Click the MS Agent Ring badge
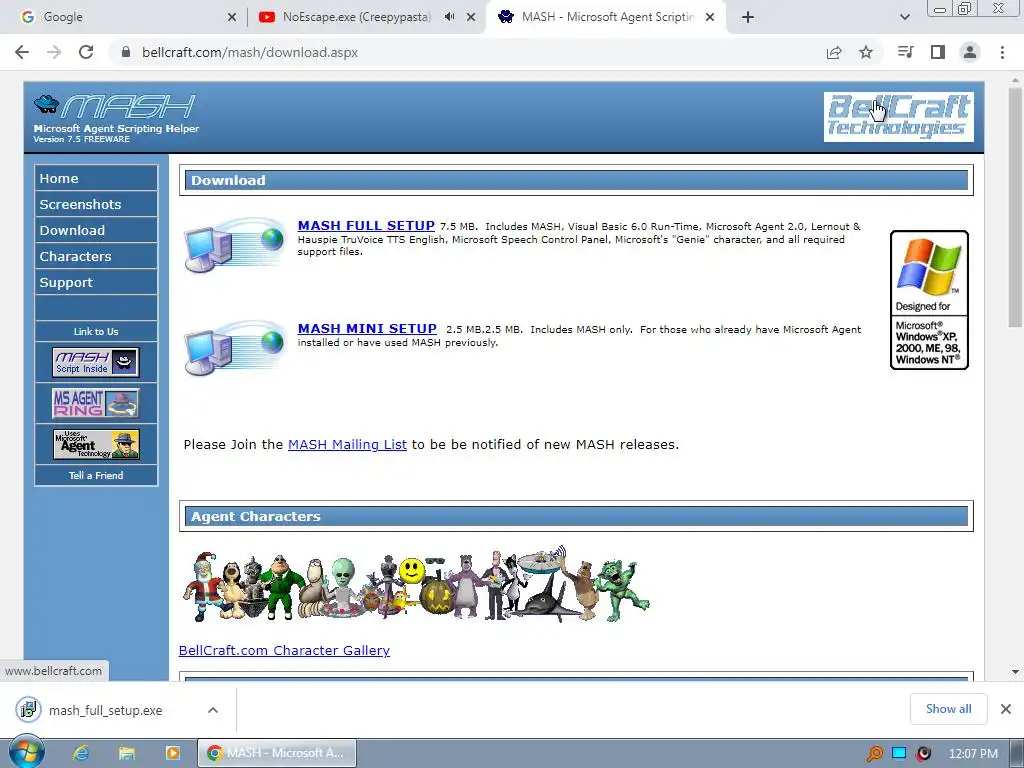The height and width of the screenshot is (768, 1024). 96,403
